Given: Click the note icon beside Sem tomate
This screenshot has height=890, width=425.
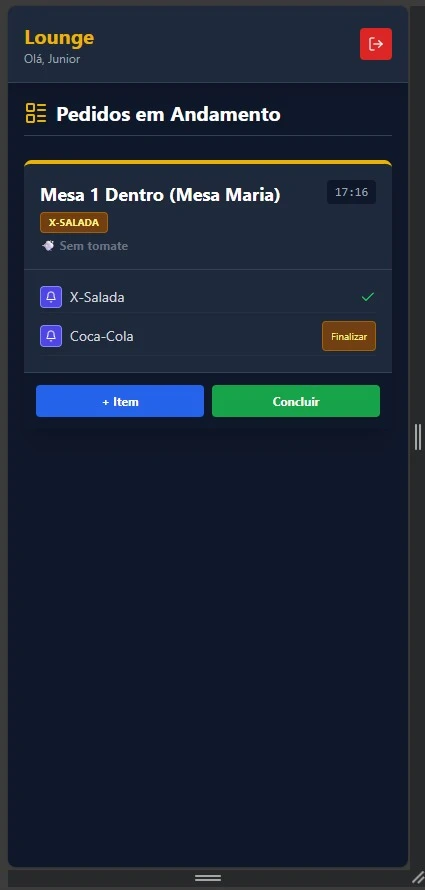Looking at the screenshot, I should 48,246.
